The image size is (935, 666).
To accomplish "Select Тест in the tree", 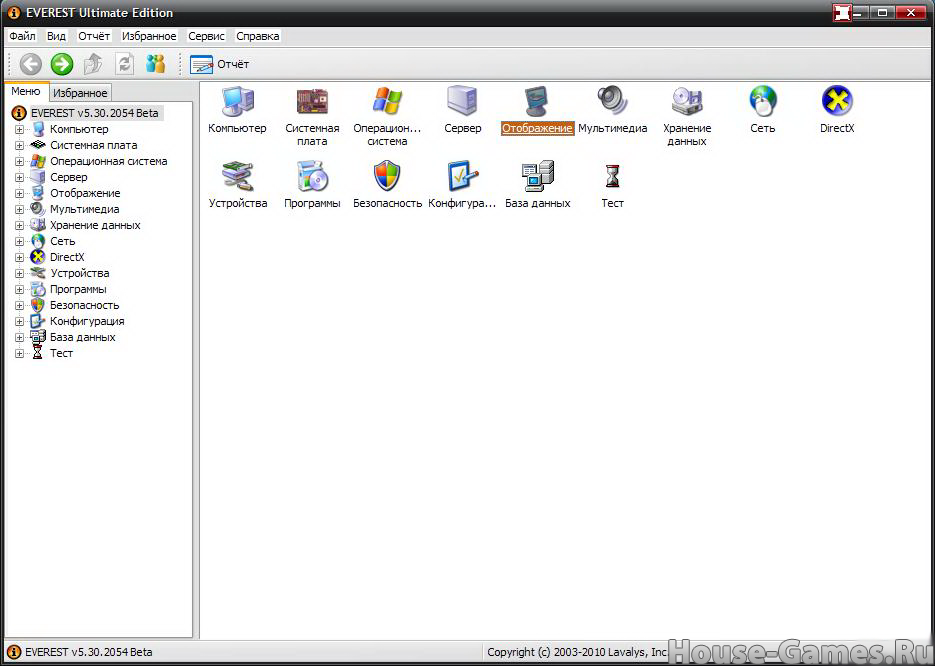I will (x=61, y=353).
